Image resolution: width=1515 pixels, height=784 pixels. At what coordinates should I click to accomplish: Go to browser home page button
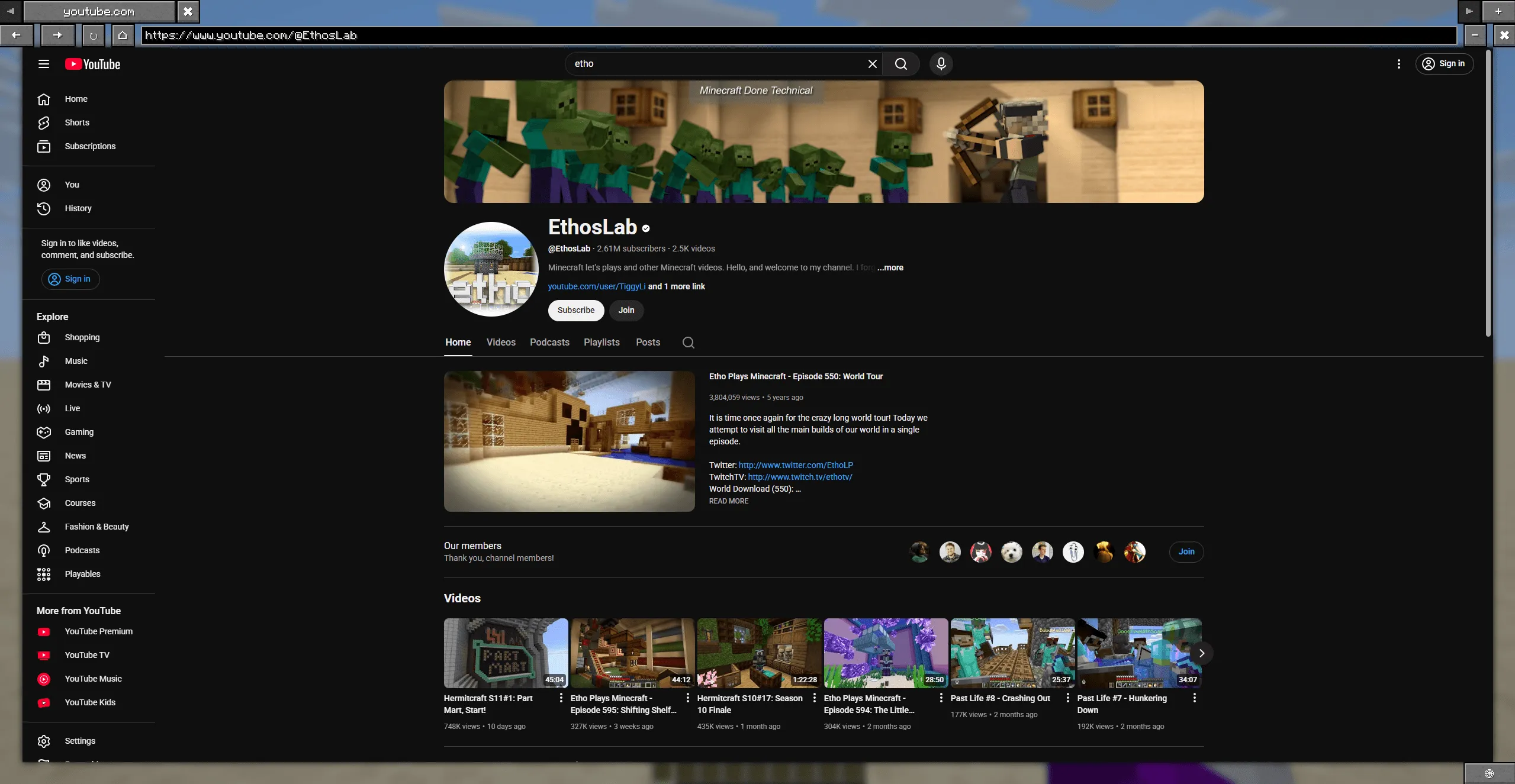pyautogui.click(x=123, y=36)
